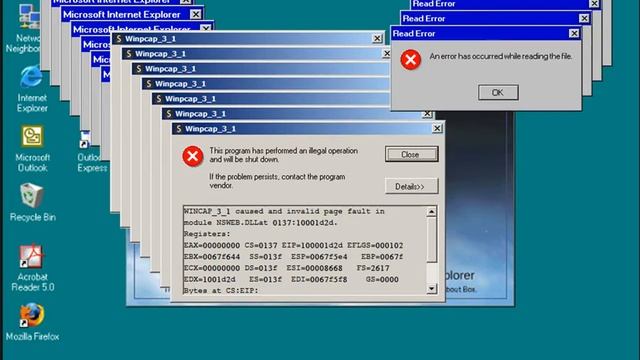Click the red error icon in Winpcap dialog
Viewport: 640px width, 360px height.
tap(193, 156)
